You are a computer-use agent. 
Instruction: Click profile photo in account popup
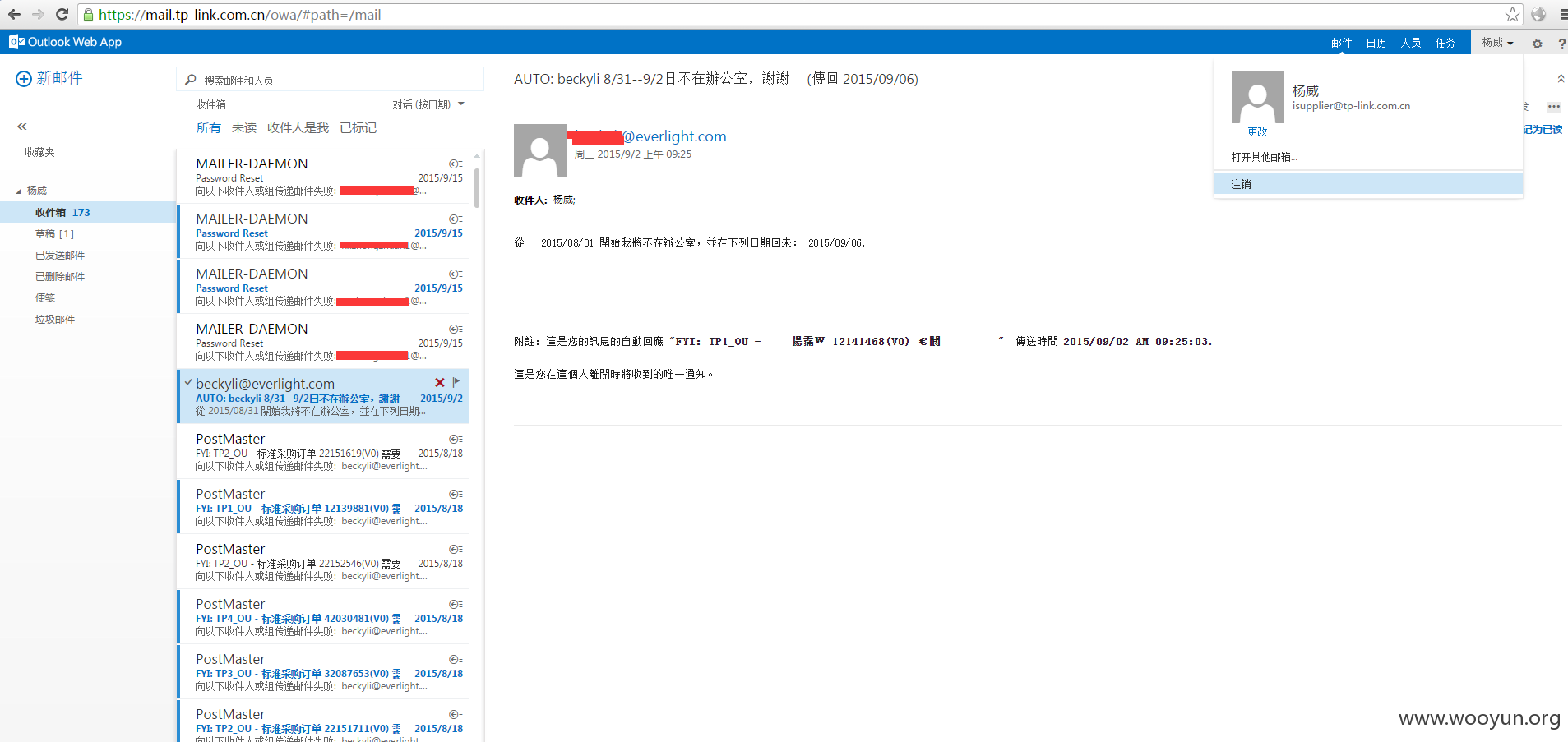pos(1257,97)
